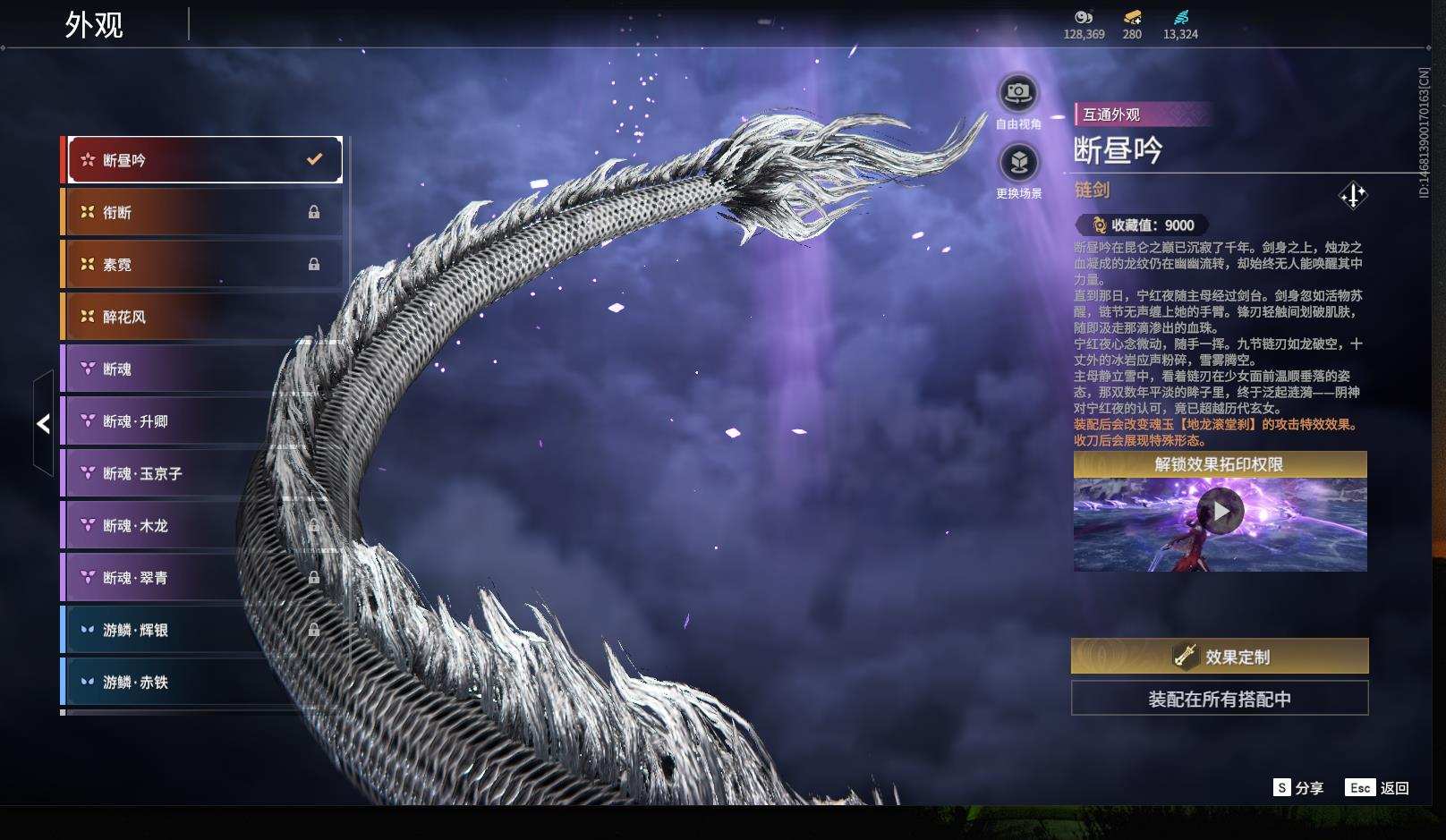Image resolution: width=1446 pixels, height=840 pixels.
Task: Toggle the checkmark on 断昼吟 entry
Action: pos(313,158)
